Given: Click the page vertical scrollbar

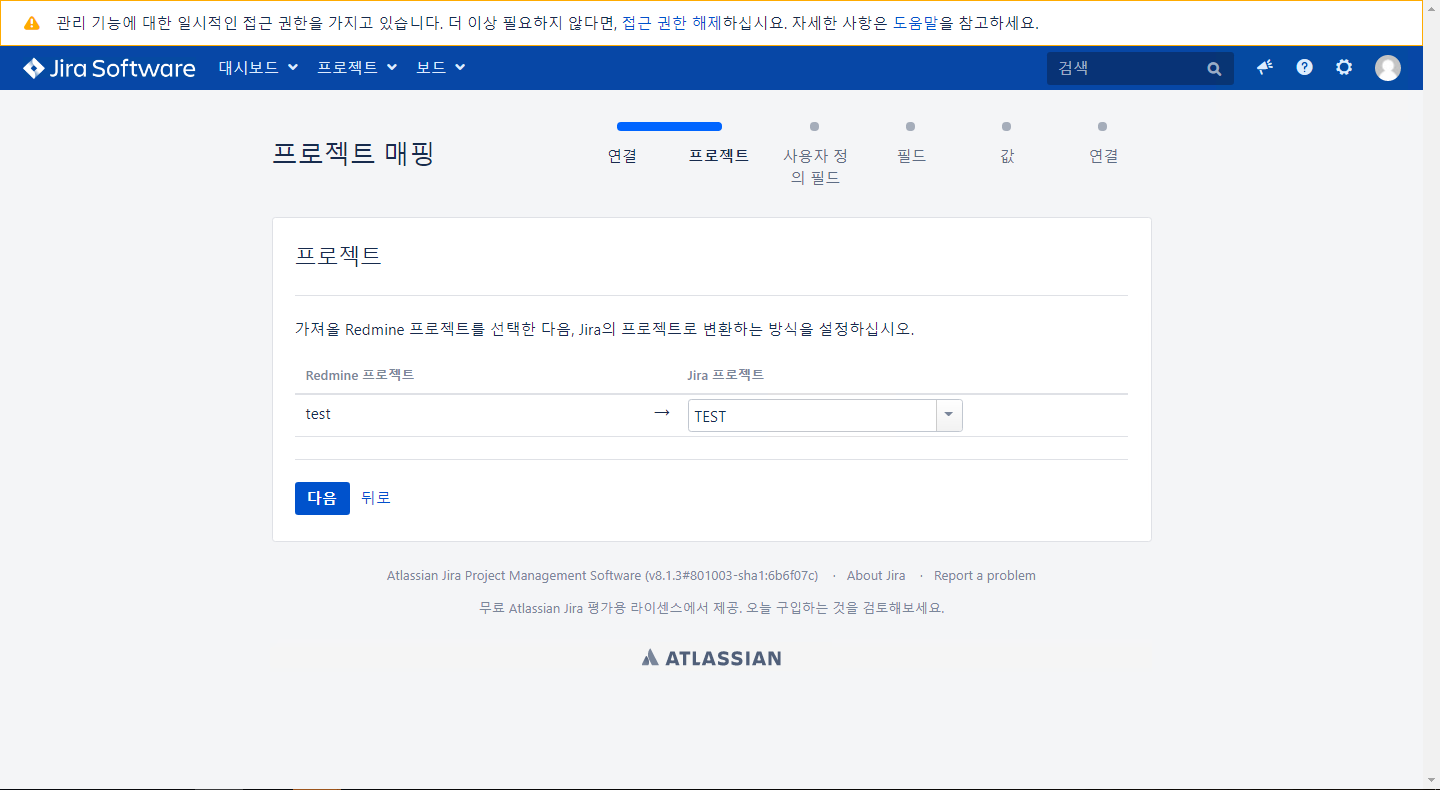Looking at the screenshot, I should (1431, 394).
